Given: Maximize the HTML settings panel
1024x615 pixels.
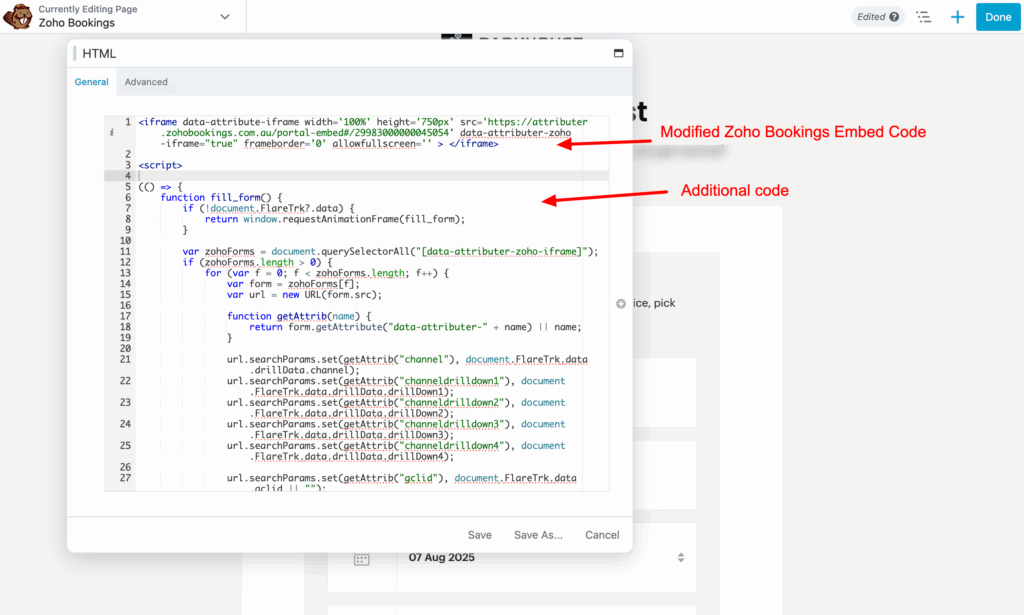Looking at the screenshot, I should (618, 54).
